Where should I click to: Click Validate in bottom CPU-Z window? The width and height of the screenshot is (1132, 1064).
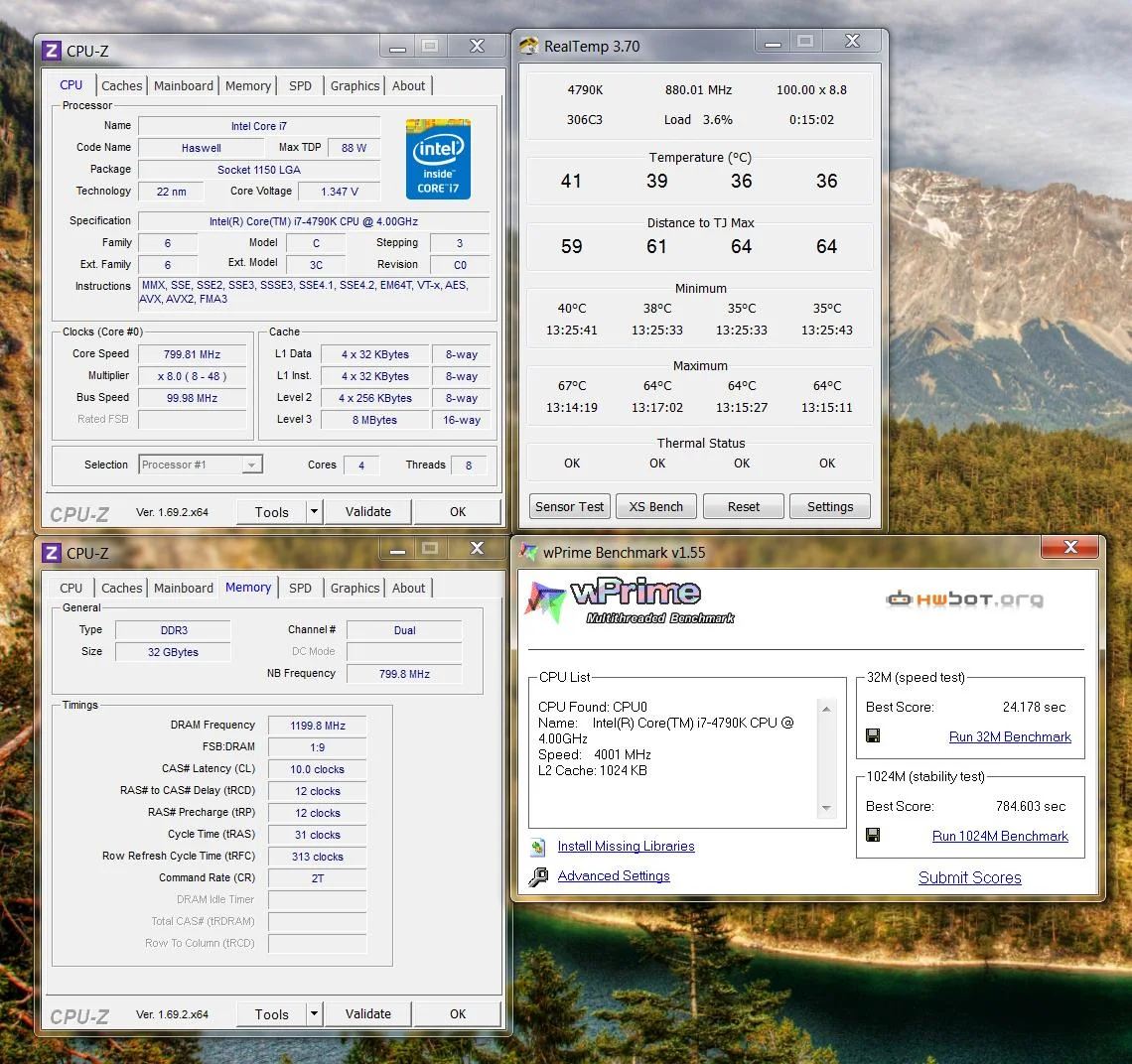[x=368, y=1014]
